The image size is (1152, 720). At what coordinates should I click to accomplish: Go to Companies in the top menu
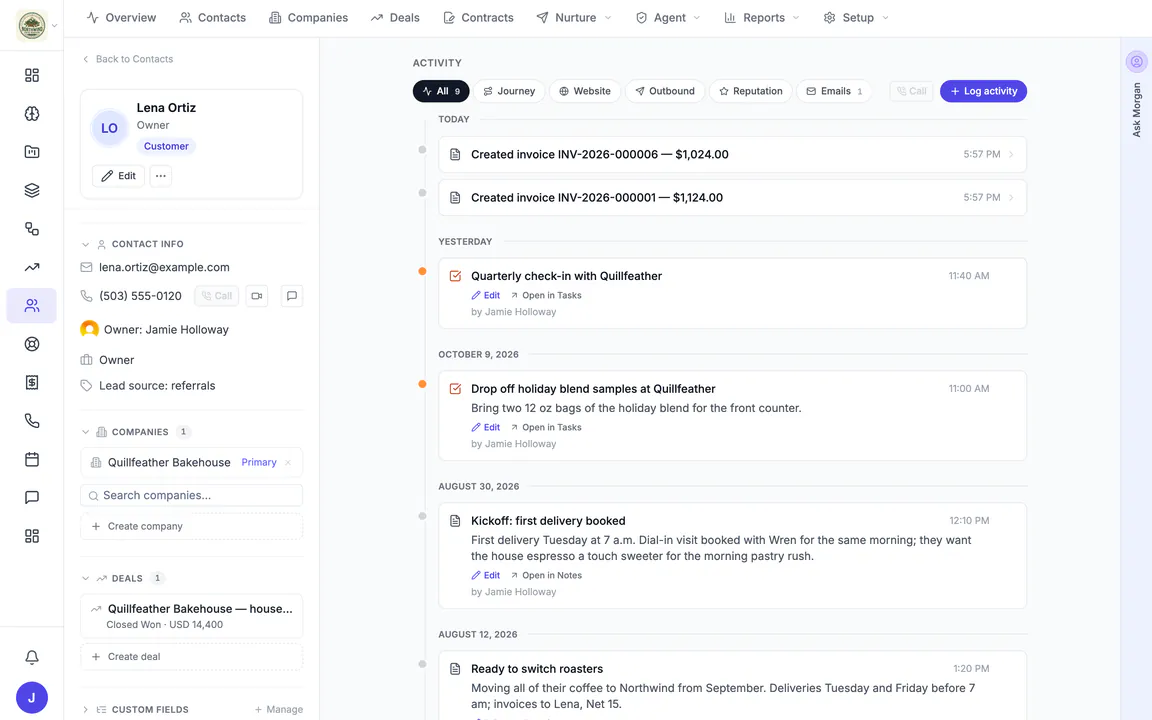(x=309, y=18)
